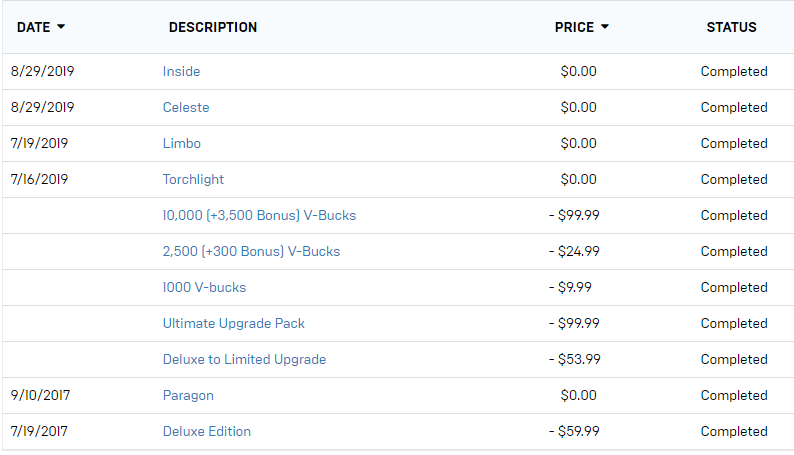Click the Limbo description link
Image resolution: width=794 pixels, height=455 pixels.
click(181, 143)
